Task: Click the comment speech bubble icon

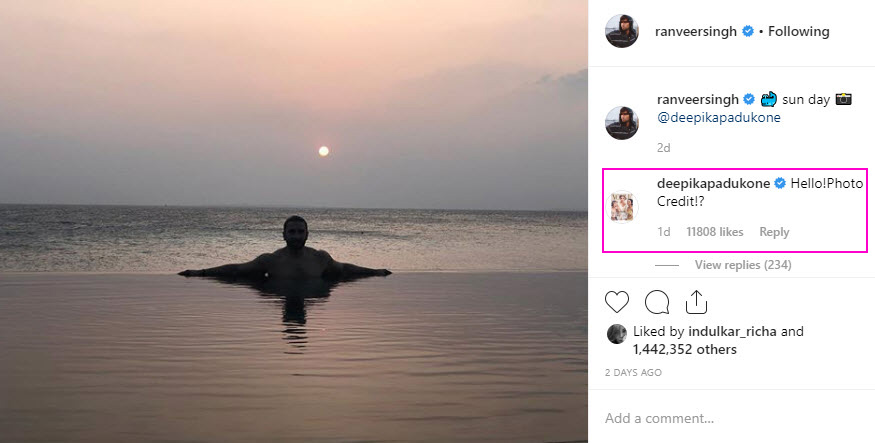Action: pos(657,302)
